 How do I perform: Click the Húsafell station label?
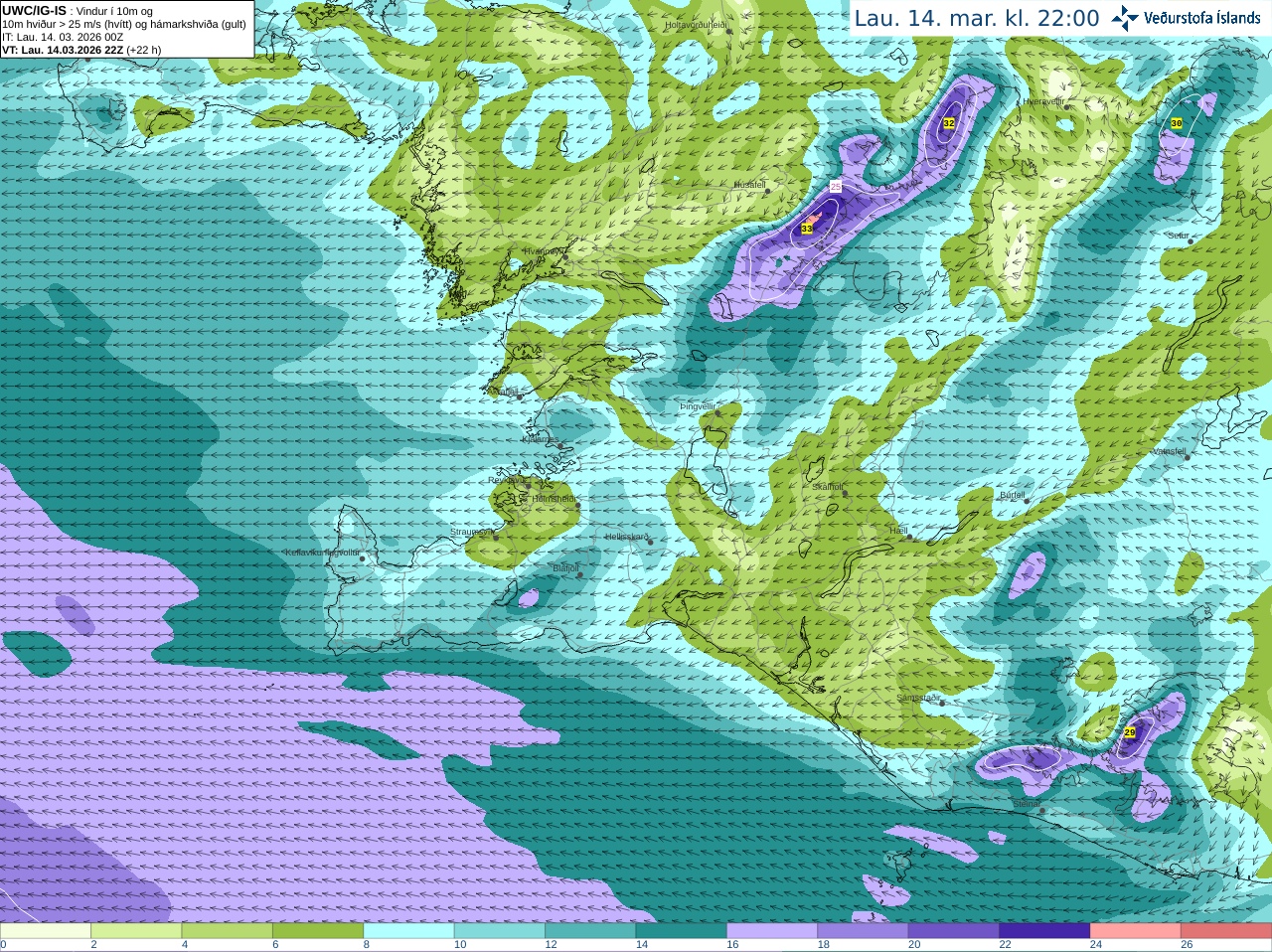coord(750,185)
